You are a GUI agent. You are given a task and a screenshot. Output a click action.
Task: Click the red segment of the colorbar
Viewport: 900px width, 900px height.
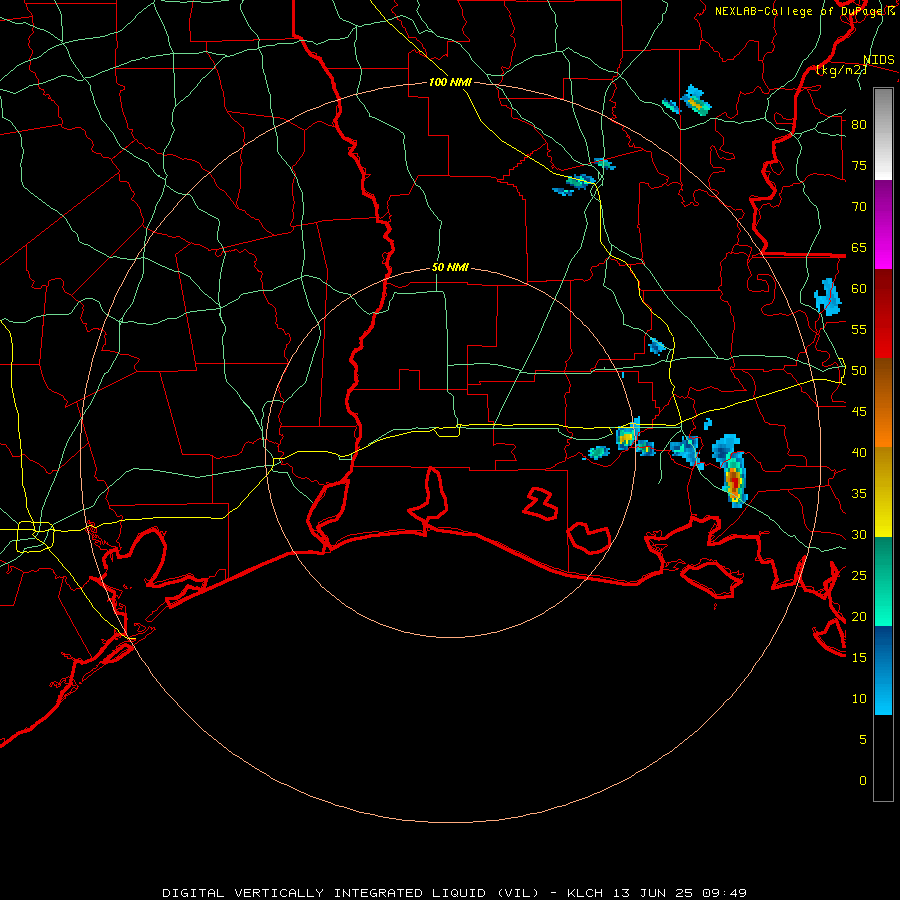click(x=883, y=314)
